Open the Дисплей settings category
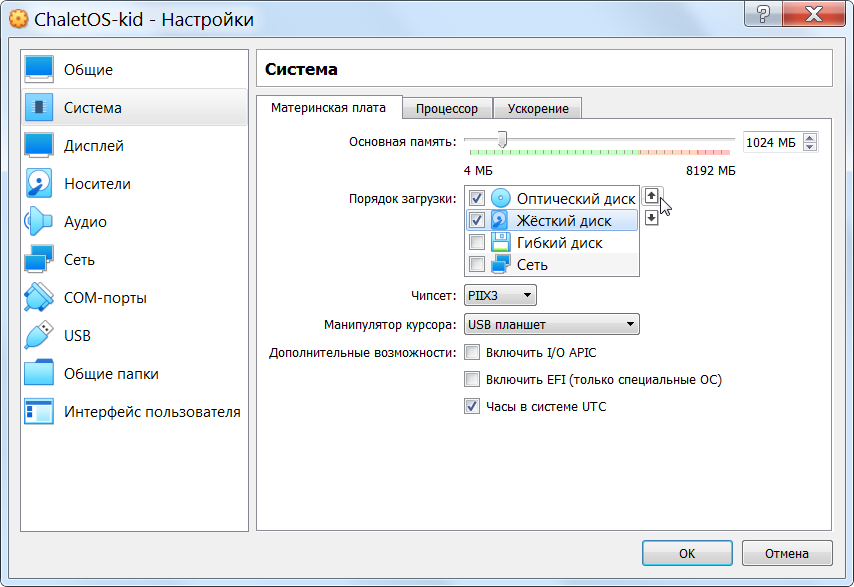The width and height of the screenshot is (854, 587). 135,145
